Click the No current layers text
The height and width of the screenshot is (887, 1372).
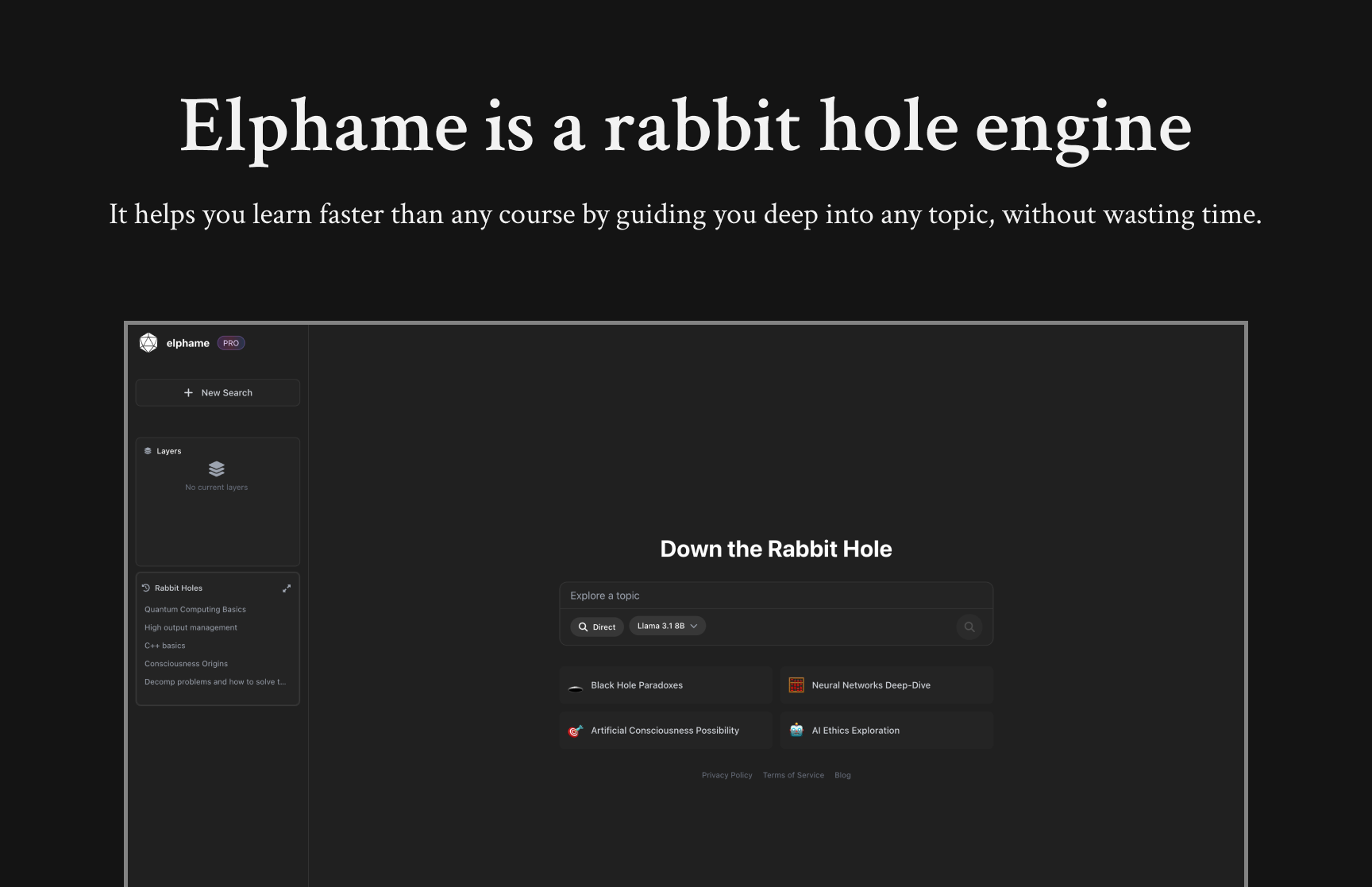(x=217, y=488)
